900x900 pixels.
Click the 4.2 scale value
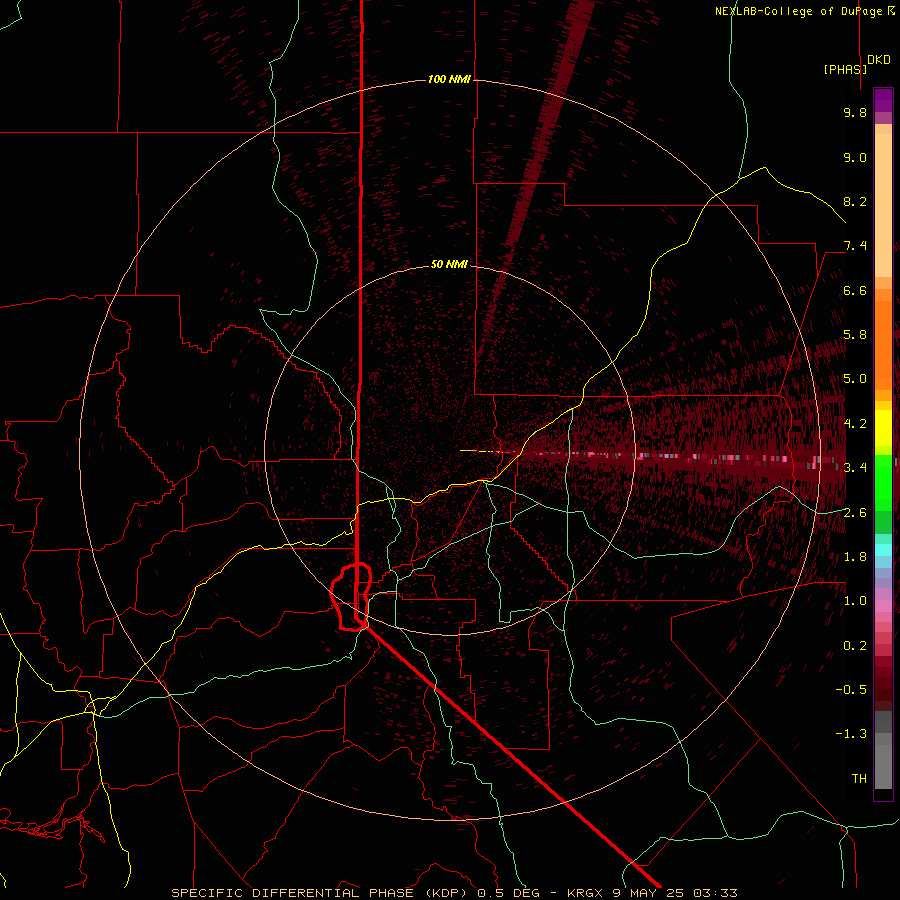tap(855, 424)
